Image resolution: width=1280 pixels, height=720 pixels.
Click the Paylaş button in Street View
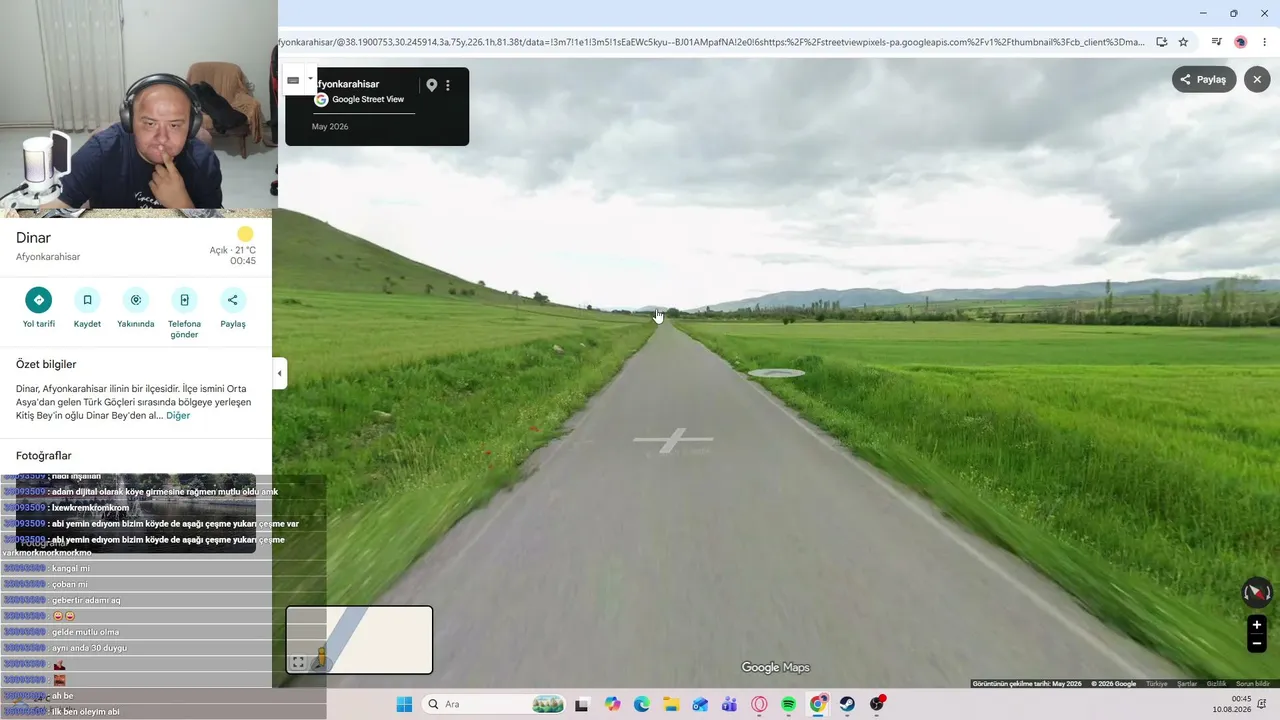click(x=1204, y=80)
